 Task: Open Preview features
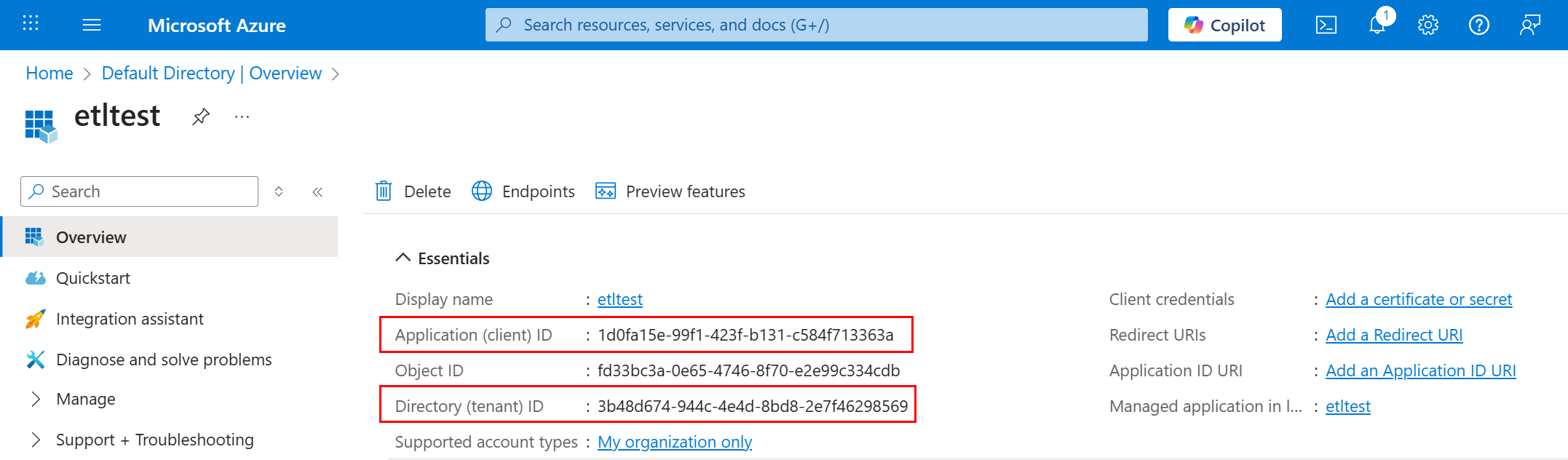(670, 191)
